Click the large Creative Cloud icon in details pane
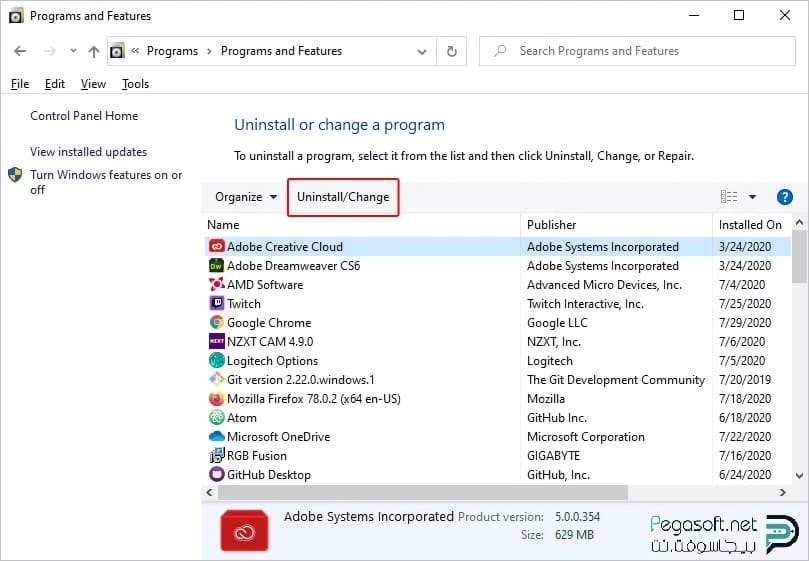This screenshot has height=561, width=809. click(x=245, y=531)
